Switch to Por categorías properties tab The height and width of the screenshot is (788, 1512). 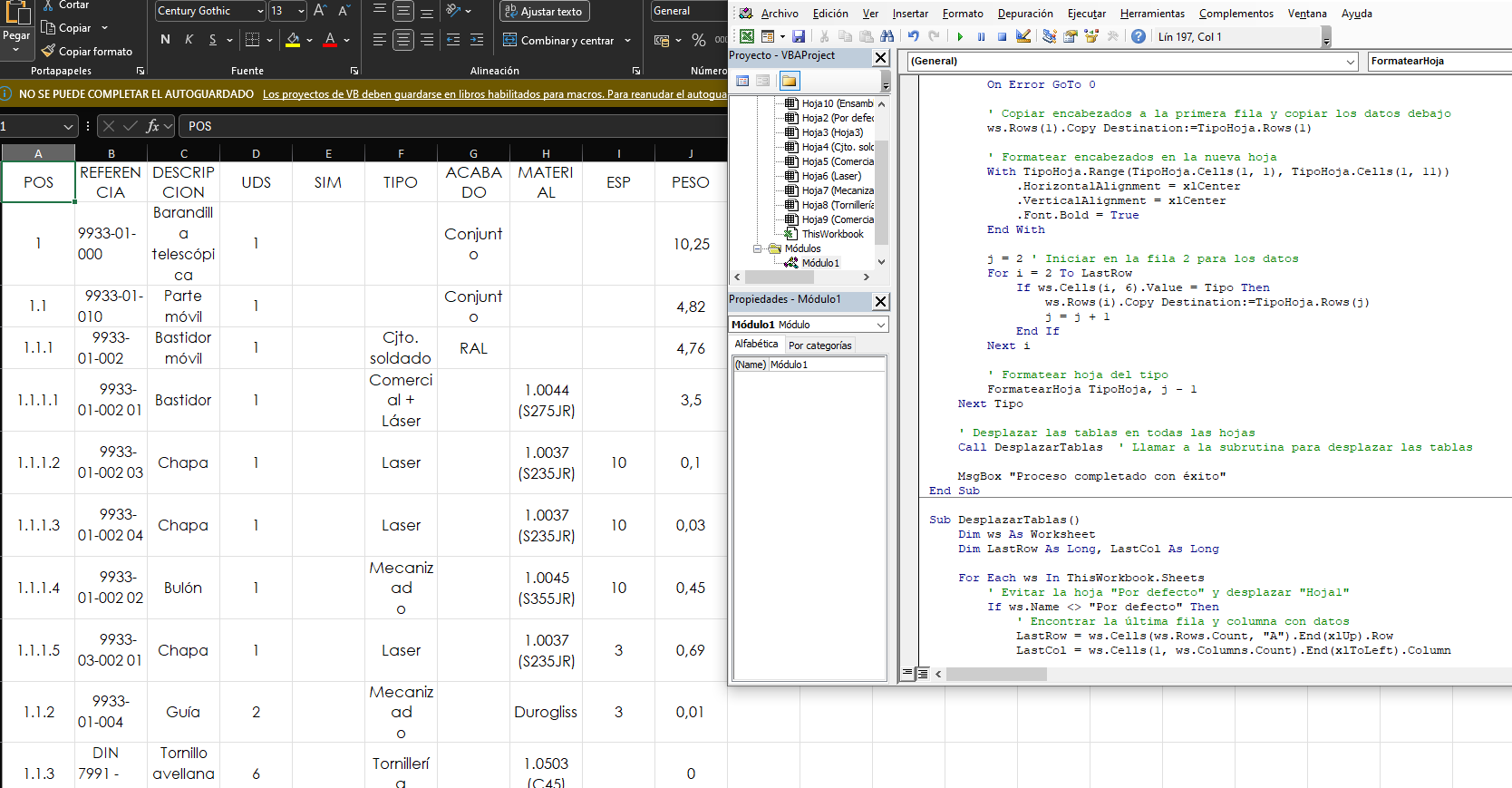819,345
